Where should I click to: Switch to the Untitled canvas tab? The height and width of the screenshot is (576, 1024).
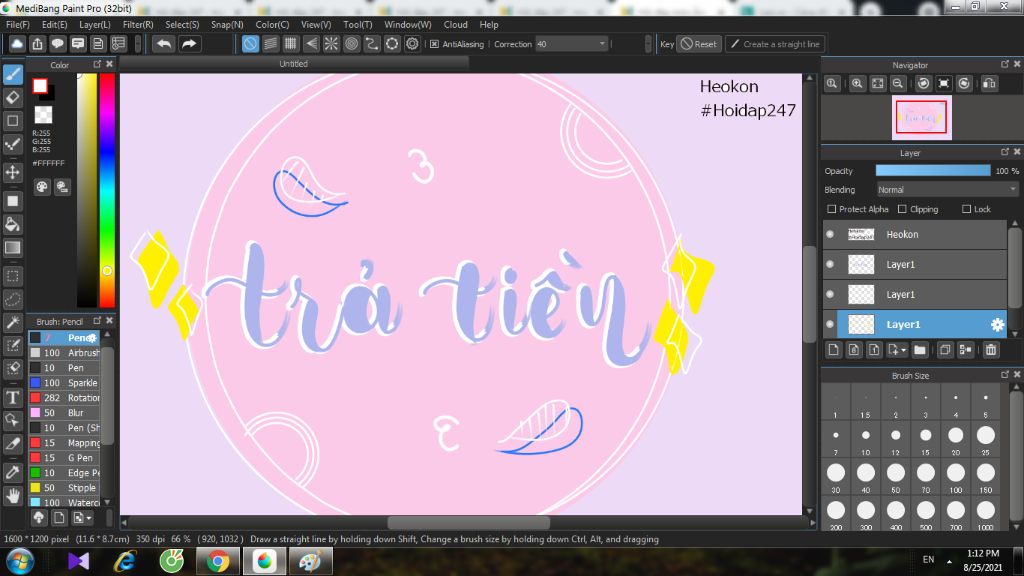point(294,63)
